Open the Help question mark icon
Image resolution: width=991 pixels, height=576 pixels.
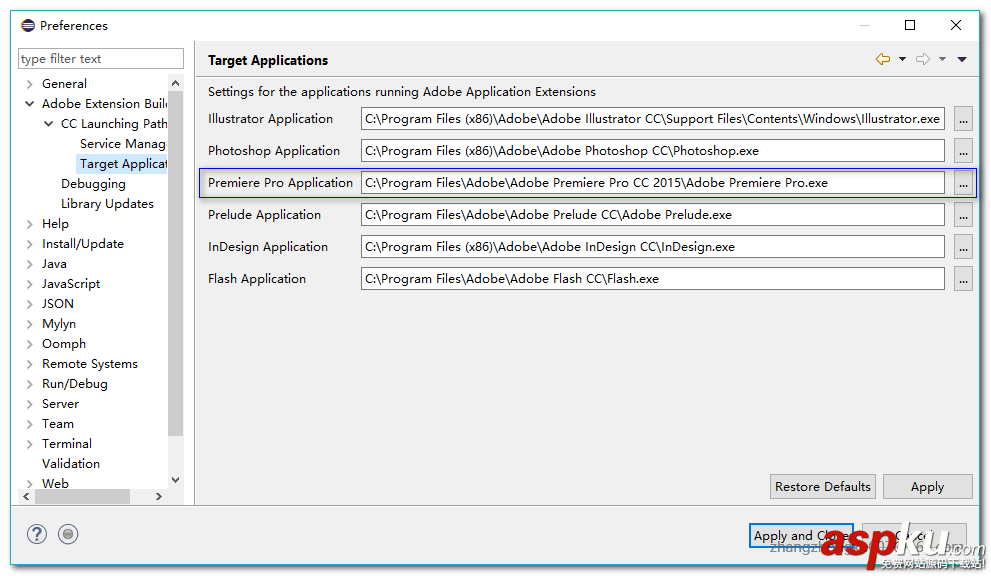37,534
